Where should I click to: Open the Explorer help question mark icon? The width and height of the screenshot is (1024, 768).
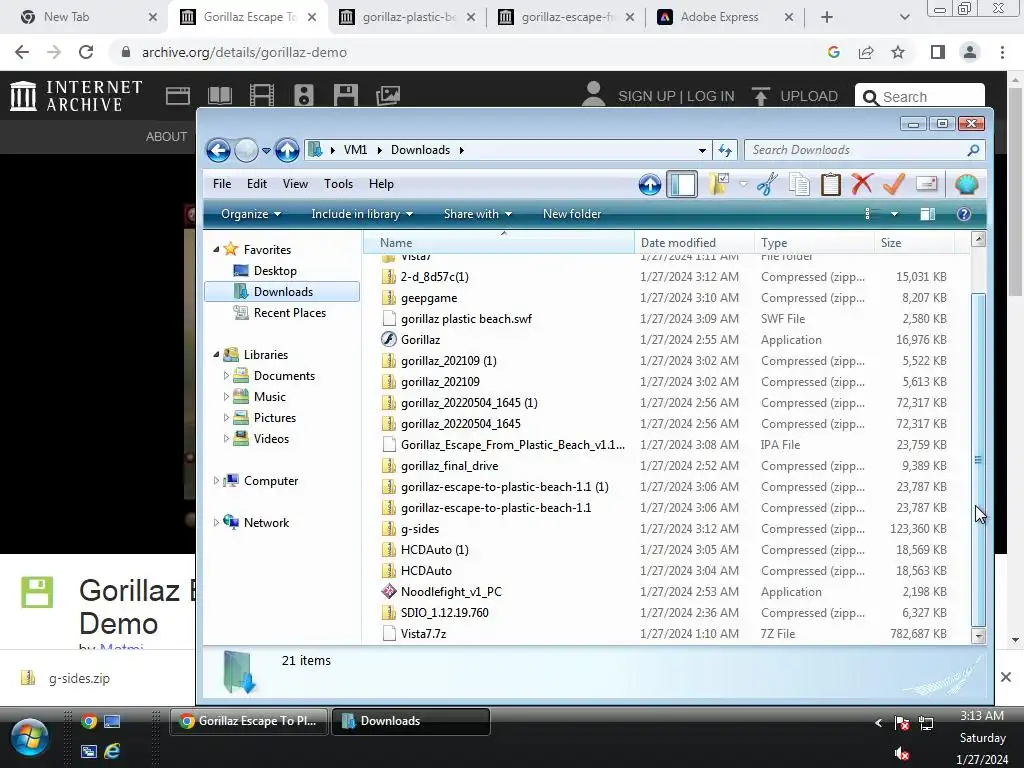[x=964, y=214]
